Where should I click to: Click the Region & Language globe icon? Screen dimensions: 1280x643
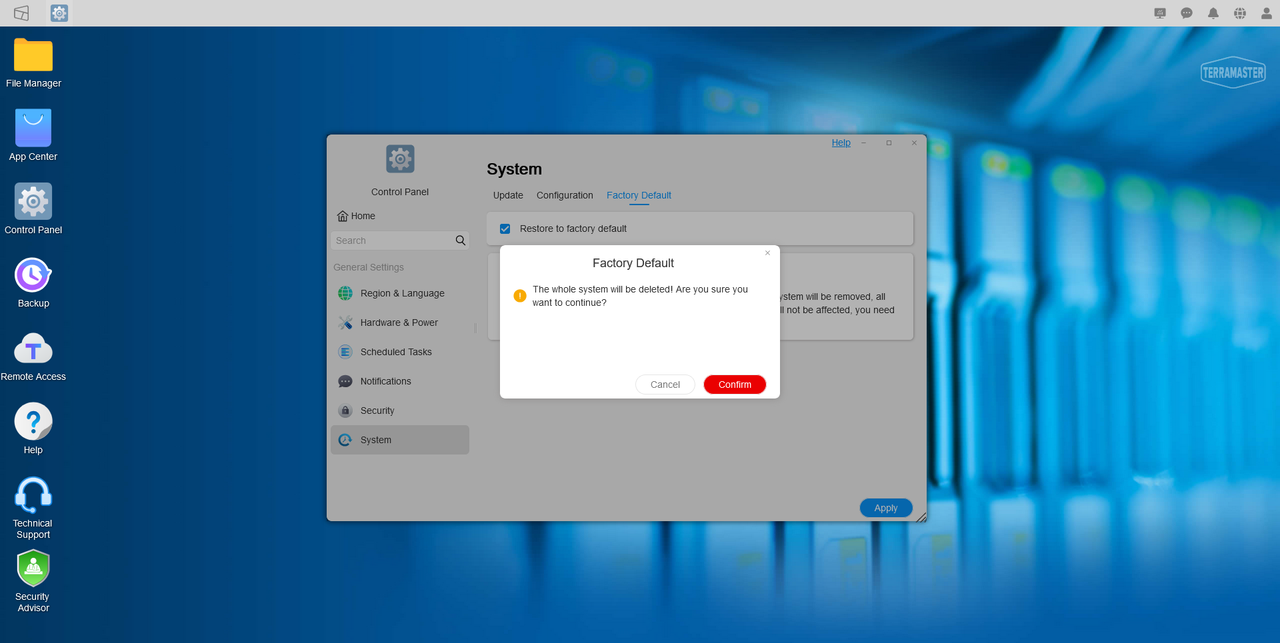pos(345,293)
